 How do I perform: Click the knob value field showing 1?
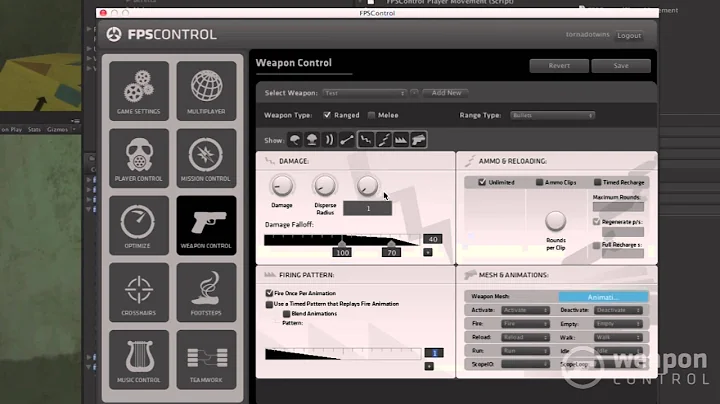(368, 208)
